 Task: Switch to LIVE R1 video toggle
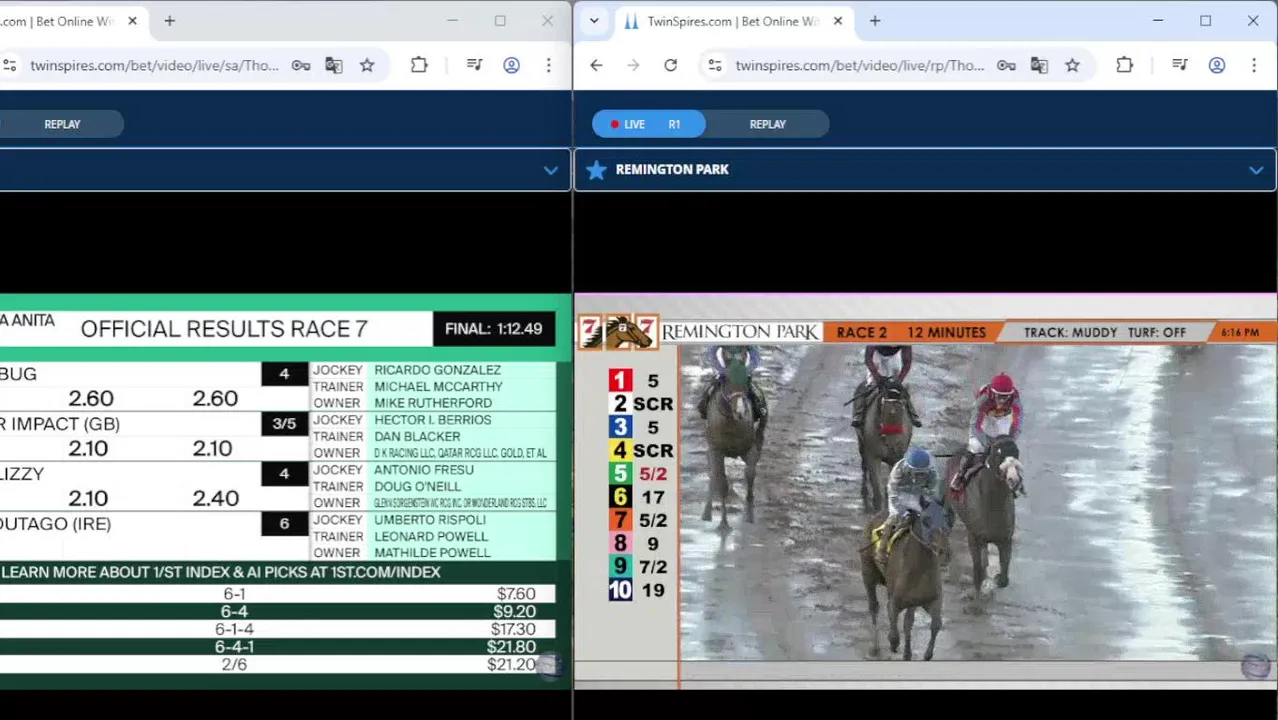[x=649, y=124]
